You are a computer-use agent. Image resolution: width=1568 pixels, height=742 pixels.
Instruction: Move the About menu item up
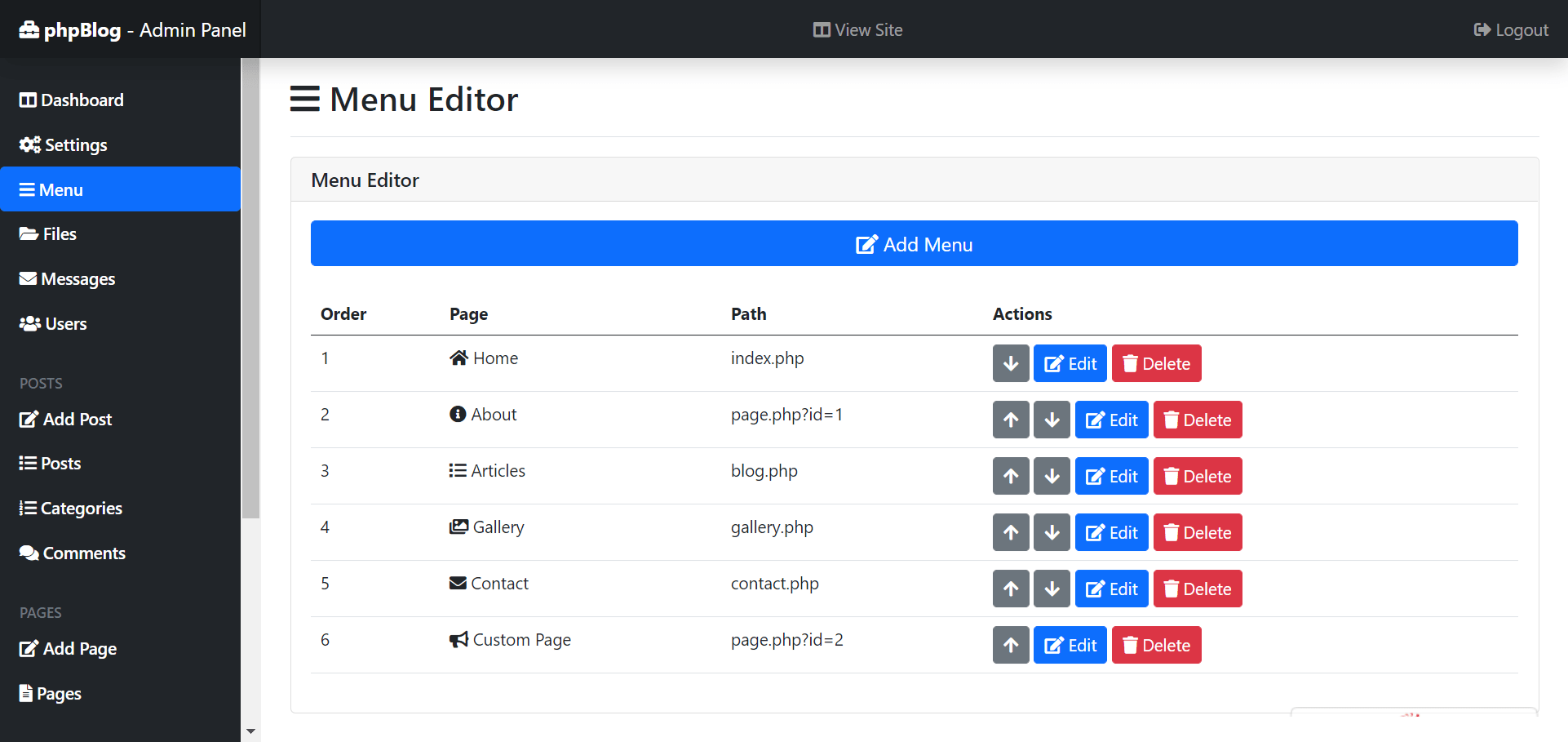pyautogui.click(x=1011, y=420)
